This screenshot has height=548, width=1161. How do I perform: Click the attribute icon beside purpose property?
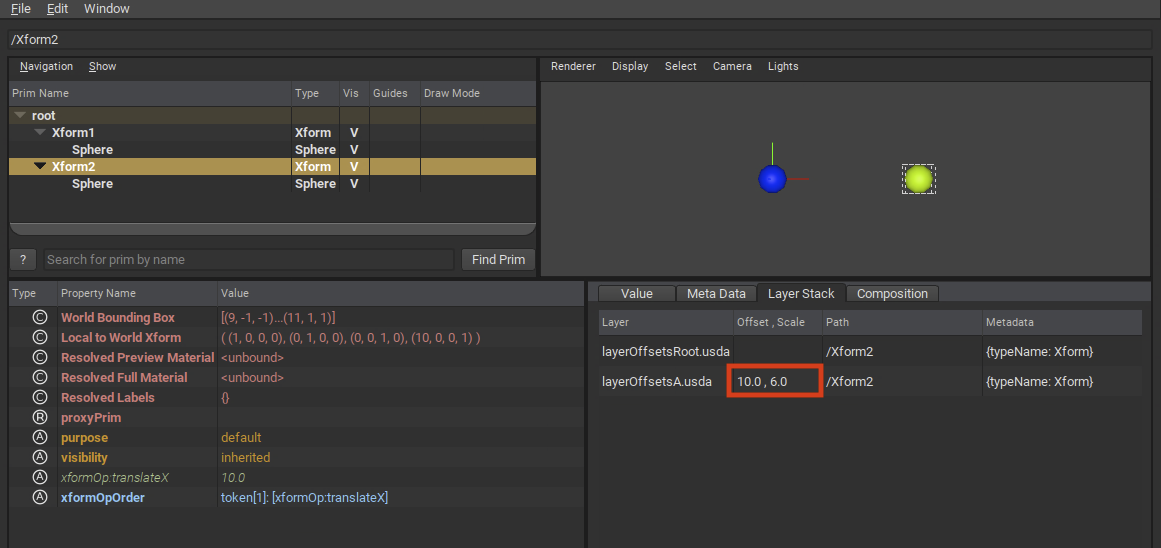40,437
